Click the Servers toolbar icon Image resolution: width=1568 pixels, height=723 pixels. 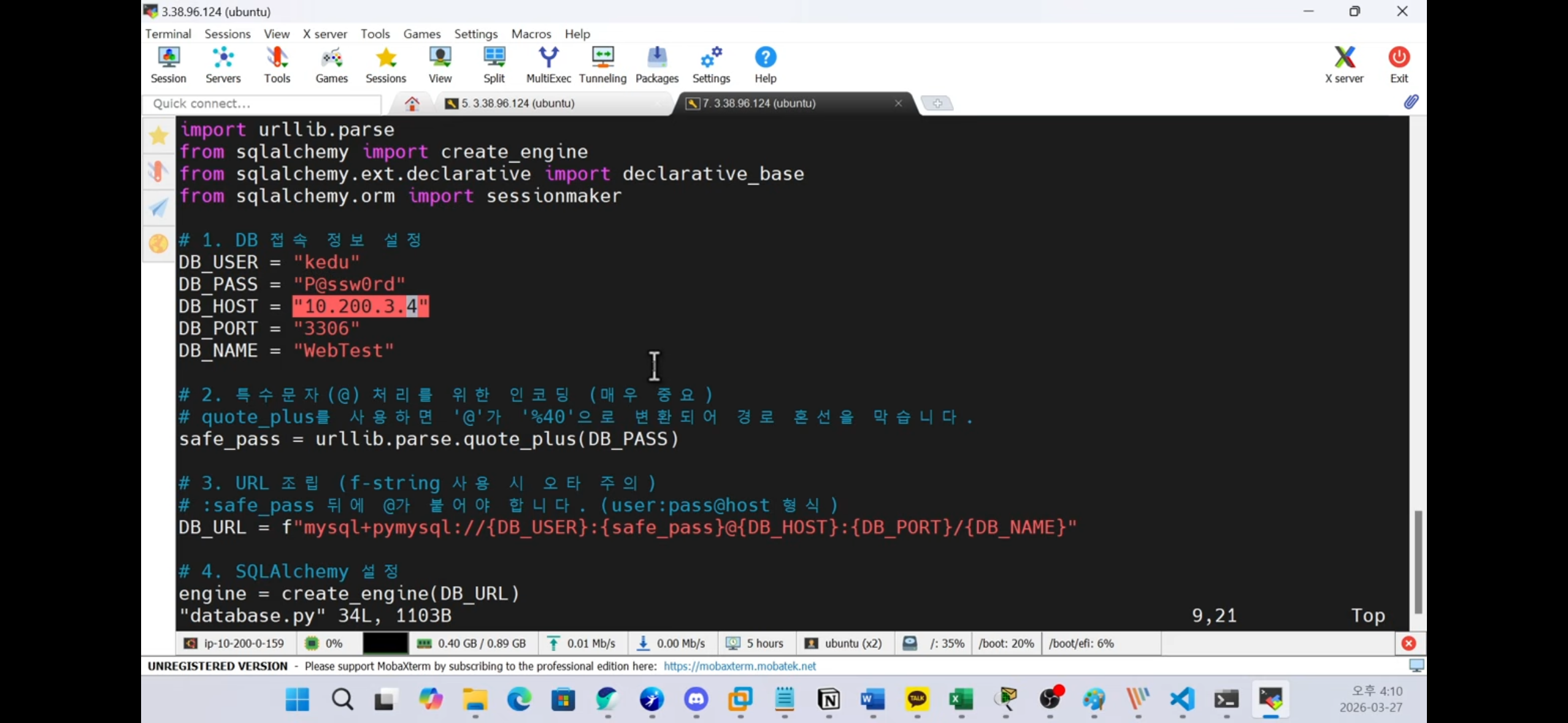tap(223, 64)
